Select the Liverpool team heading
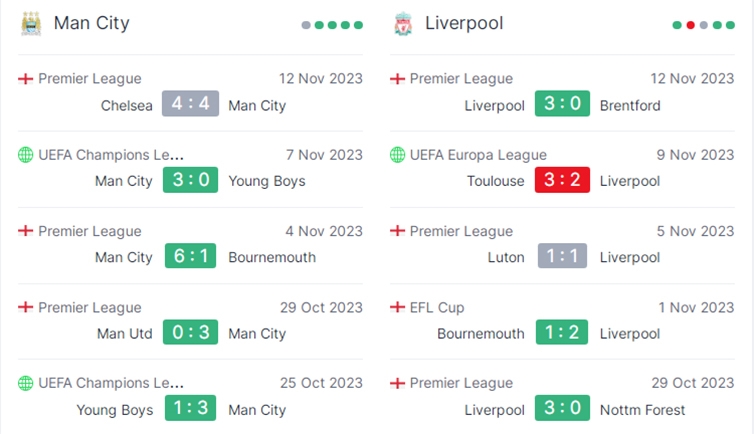 (x=464, y=23)
